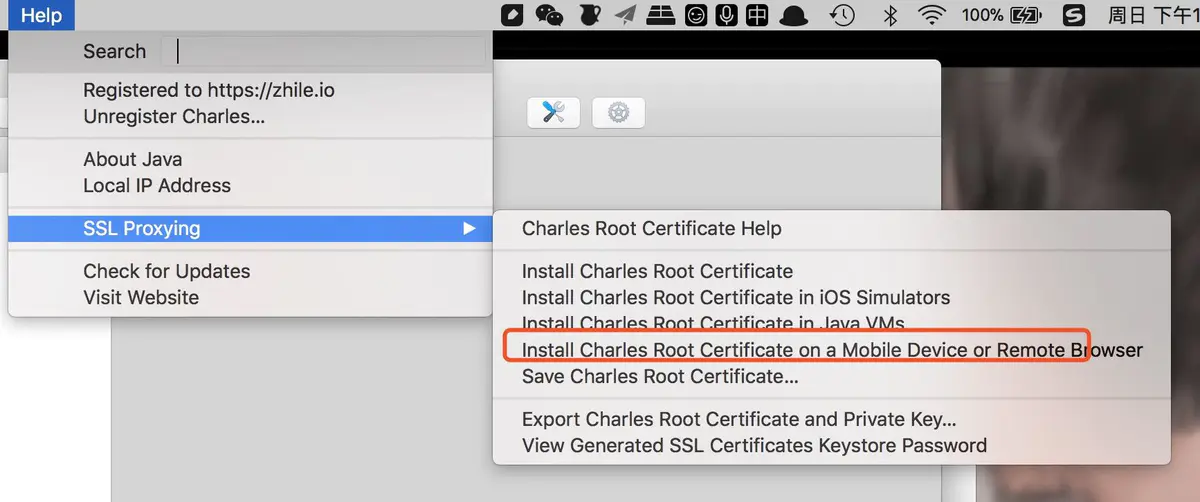Expand the SSL Proxying submenu
Image resolution: width=1200 pixels, height=502 pixels.
coord(250,228)
